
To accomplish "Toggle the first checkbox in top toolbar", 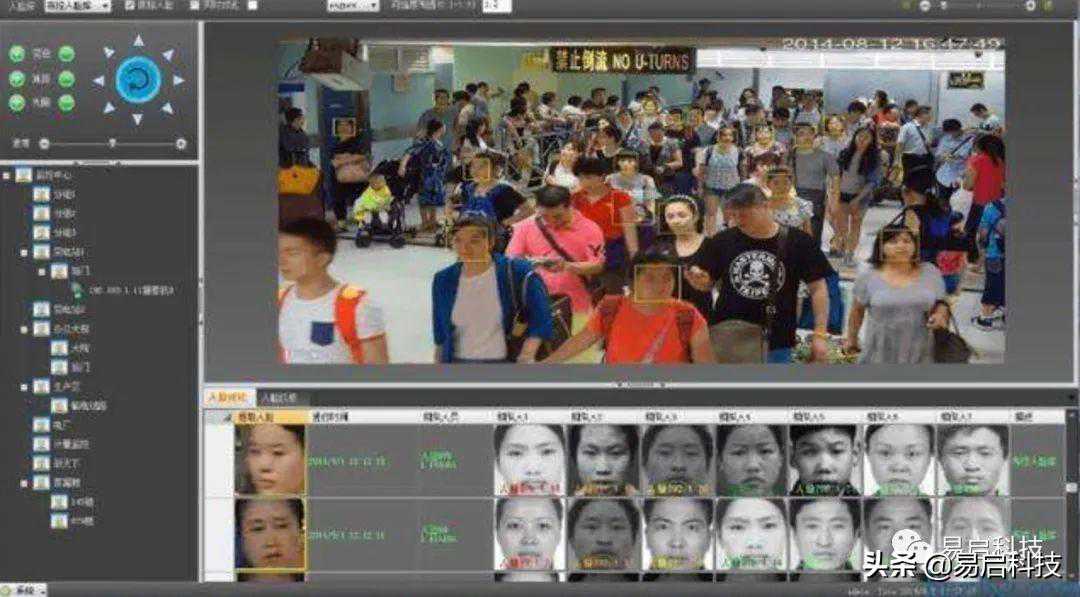I will 130,5.
